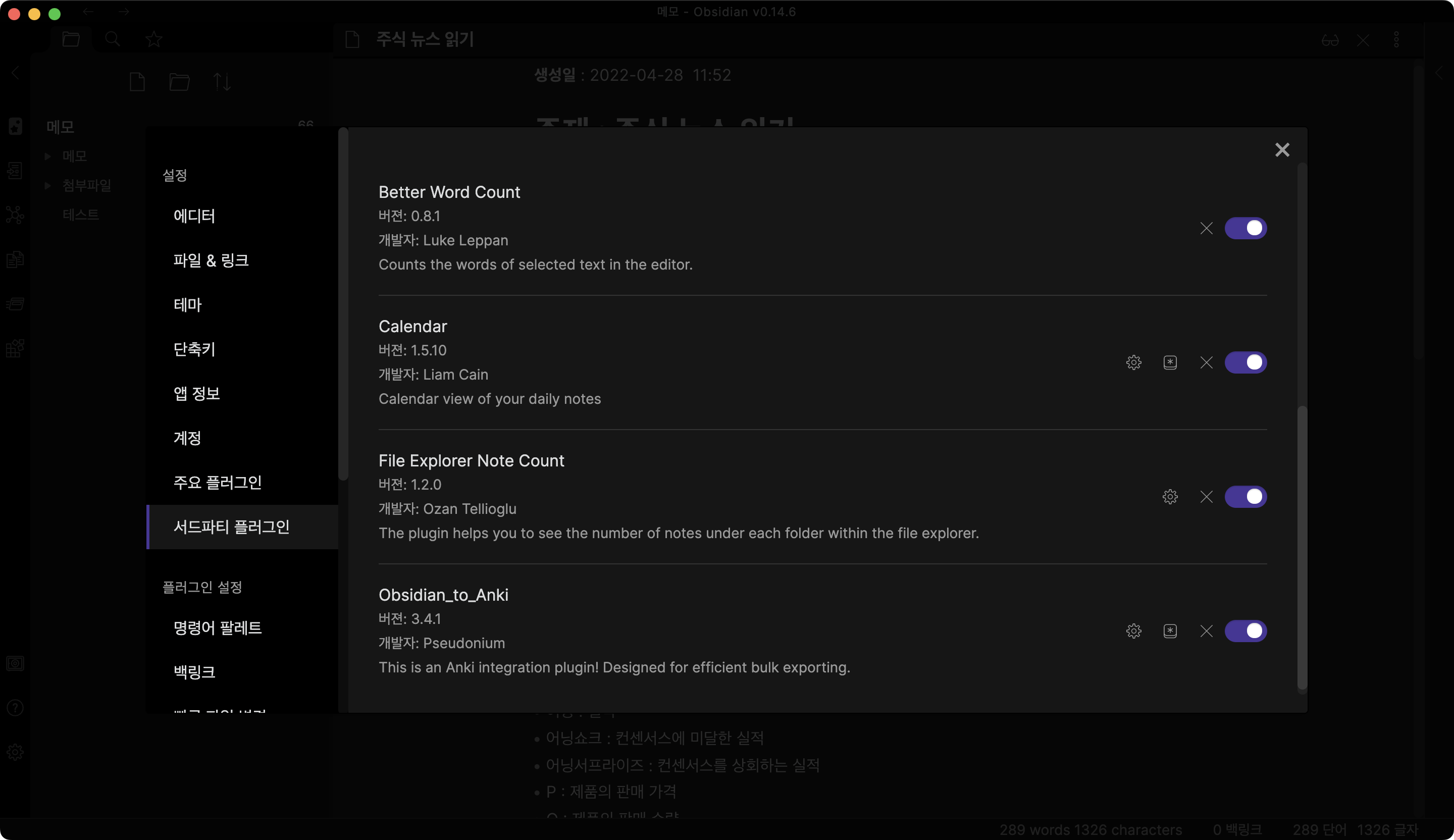The width and height of the screenshot is (1454, 840).
Task: Uninstall Better Word Count plugin
Action: [1206, 228]
